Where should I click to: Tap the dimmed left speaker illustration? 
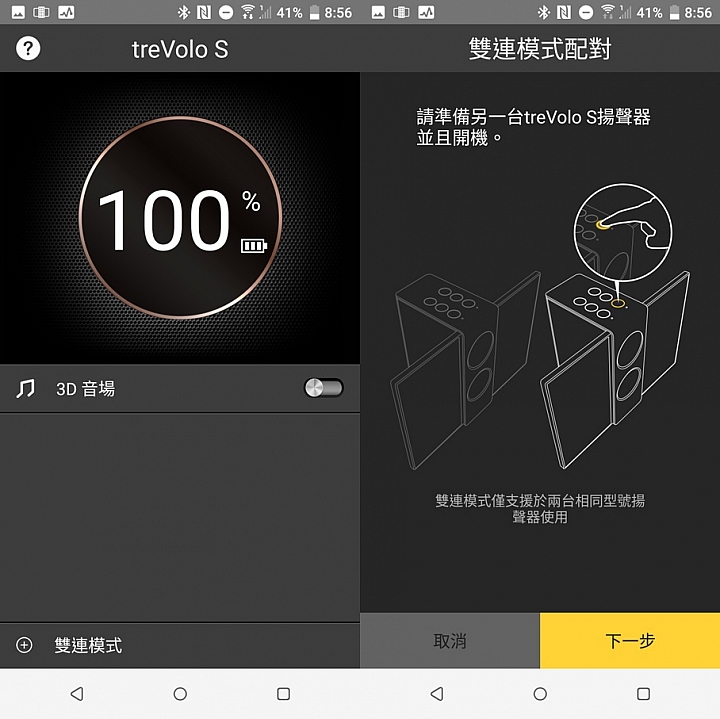465,370
